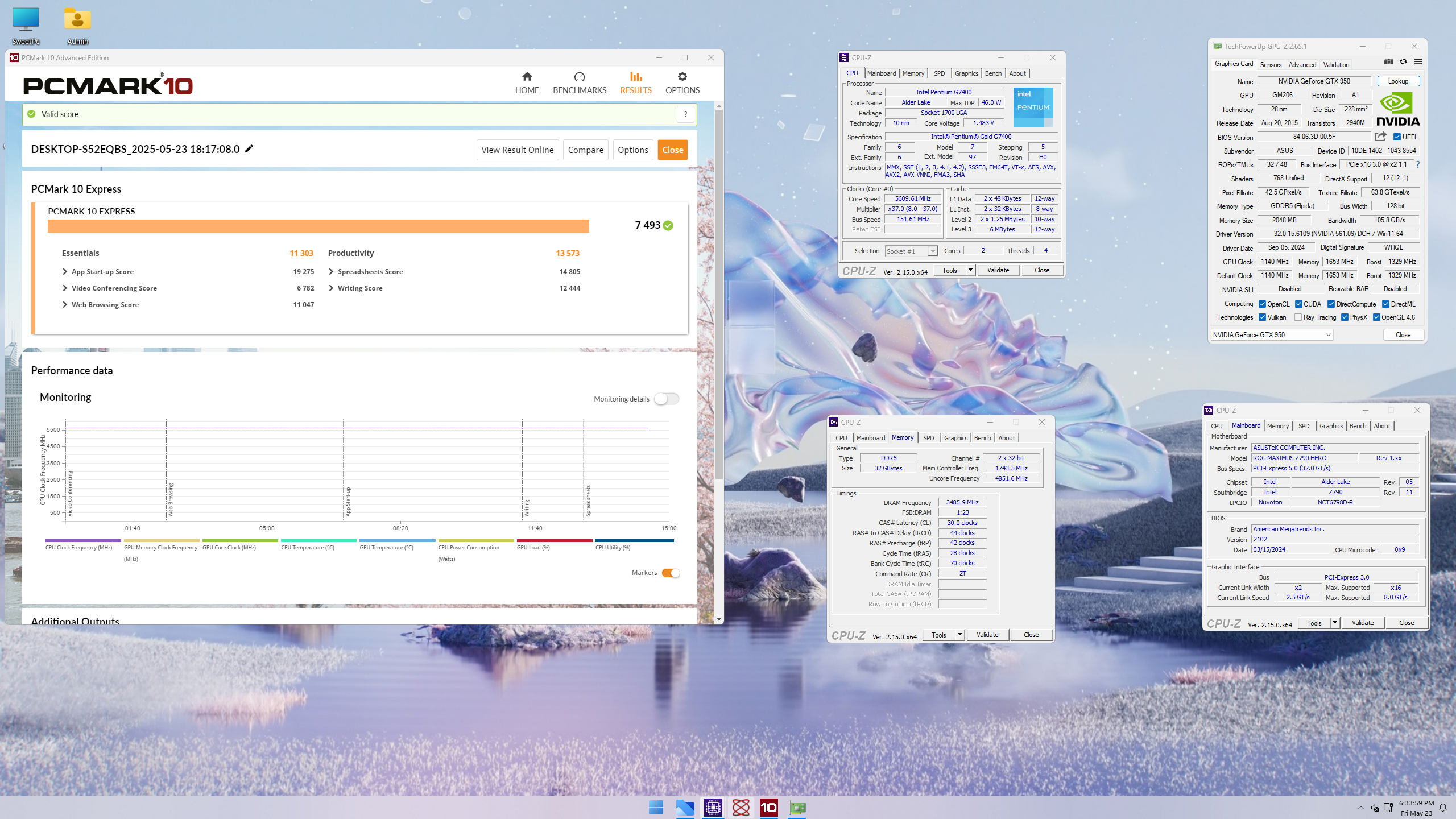The height and width of the screenshot is (819, 1456).
Task: Click the network icon in system tray
Action: (1388, 808)
